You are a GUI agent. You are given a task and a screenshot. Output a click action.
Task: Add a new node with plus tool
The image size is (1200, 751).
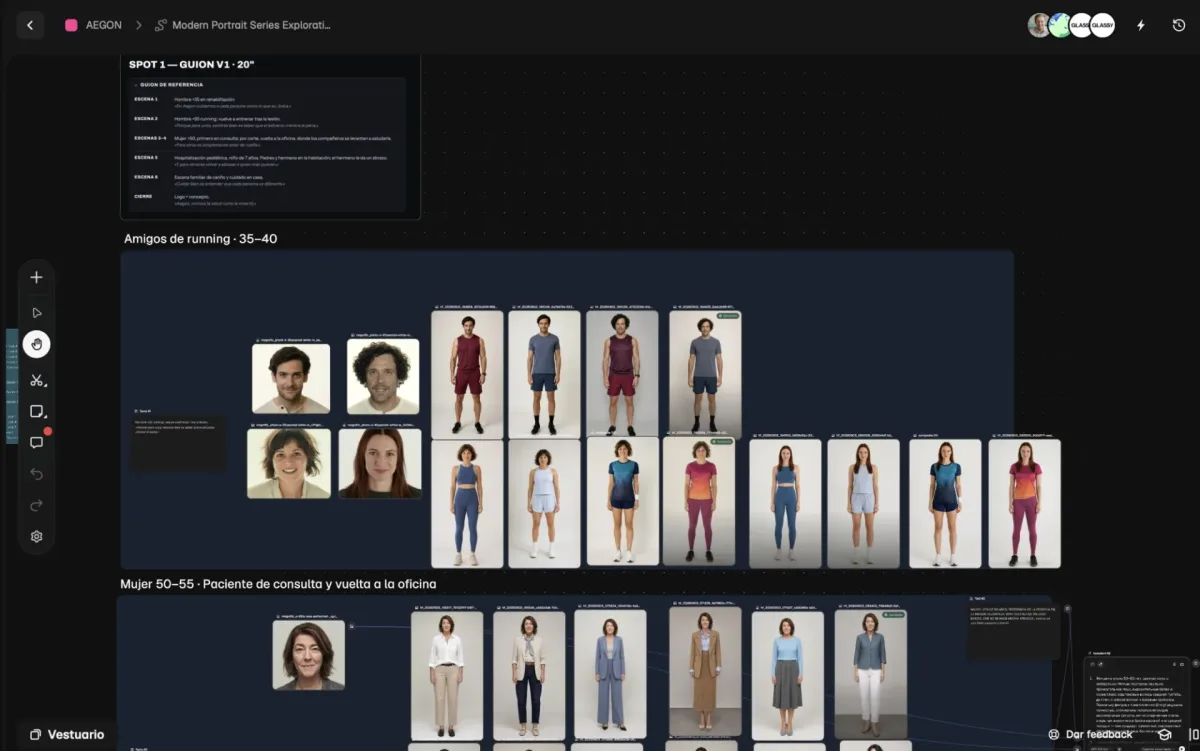[x=36, y=277]
